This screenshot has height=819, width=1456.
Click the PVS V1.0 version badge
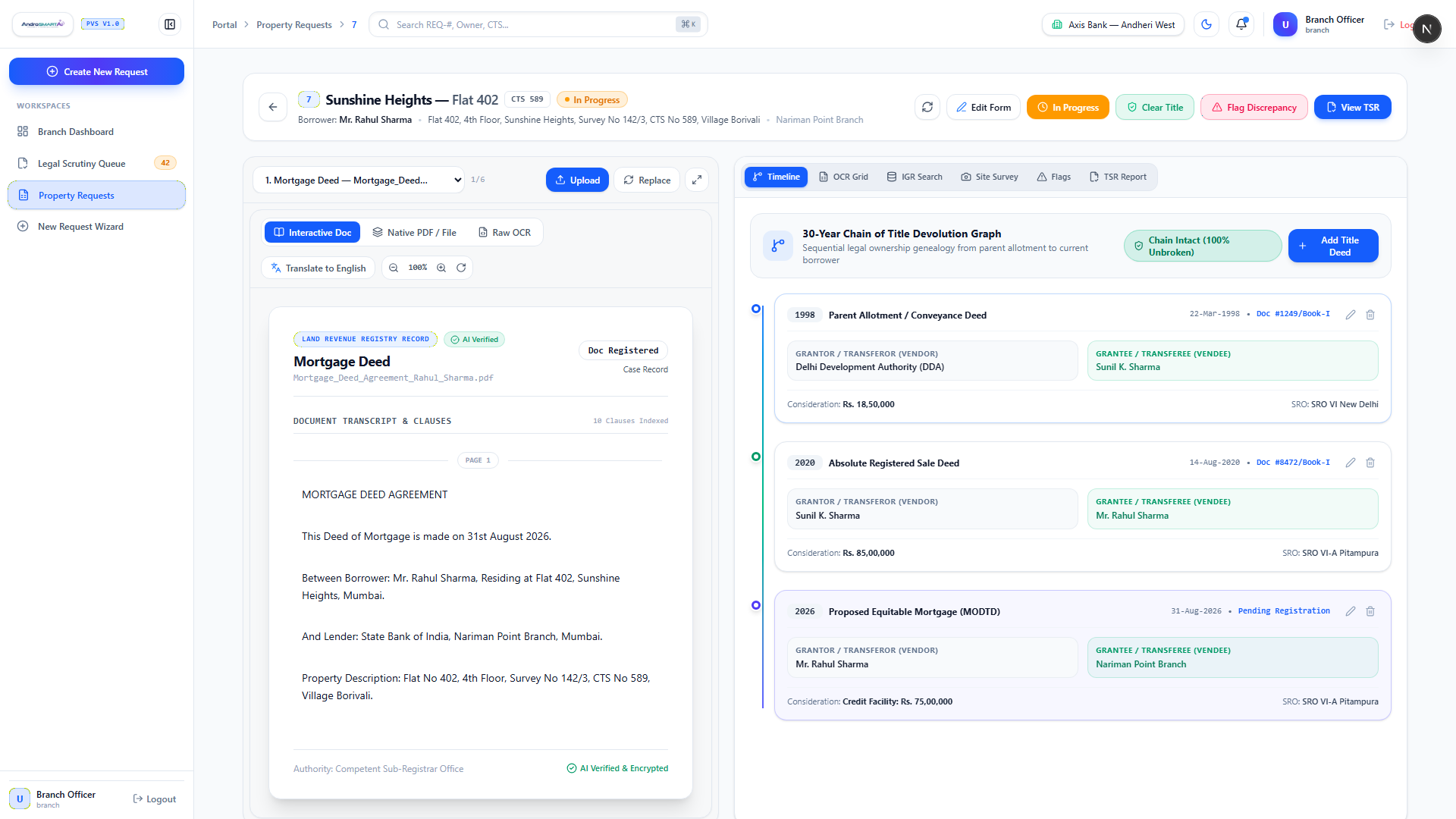[x=102, y=24]
